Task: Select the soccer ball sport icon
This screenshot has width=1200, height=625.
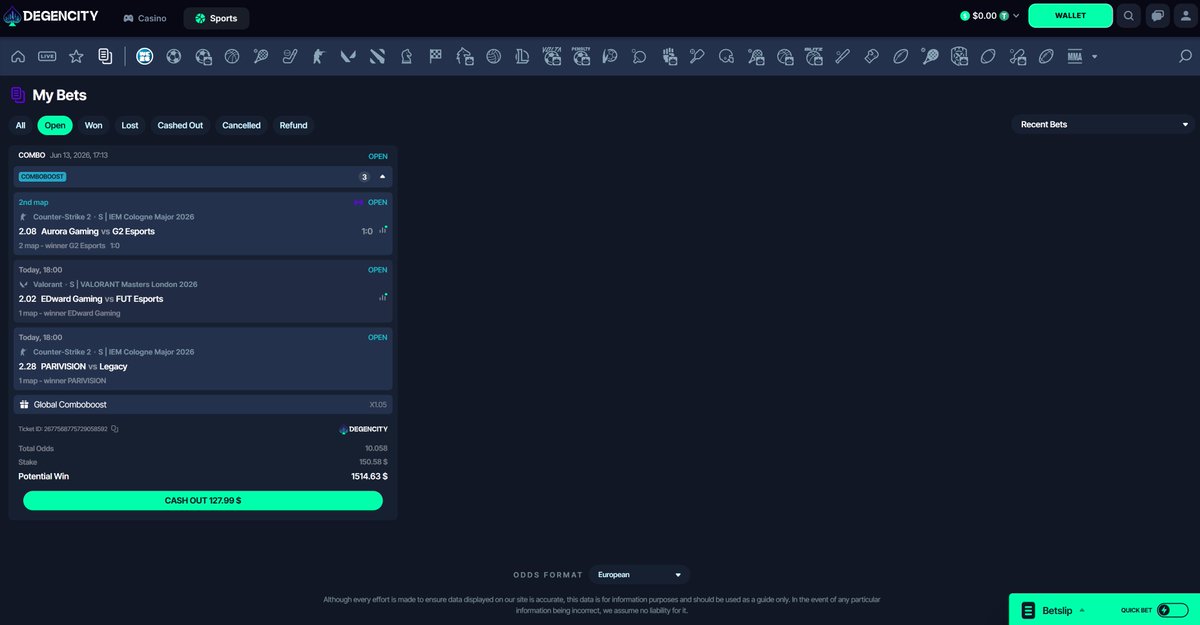Action: 174,57
